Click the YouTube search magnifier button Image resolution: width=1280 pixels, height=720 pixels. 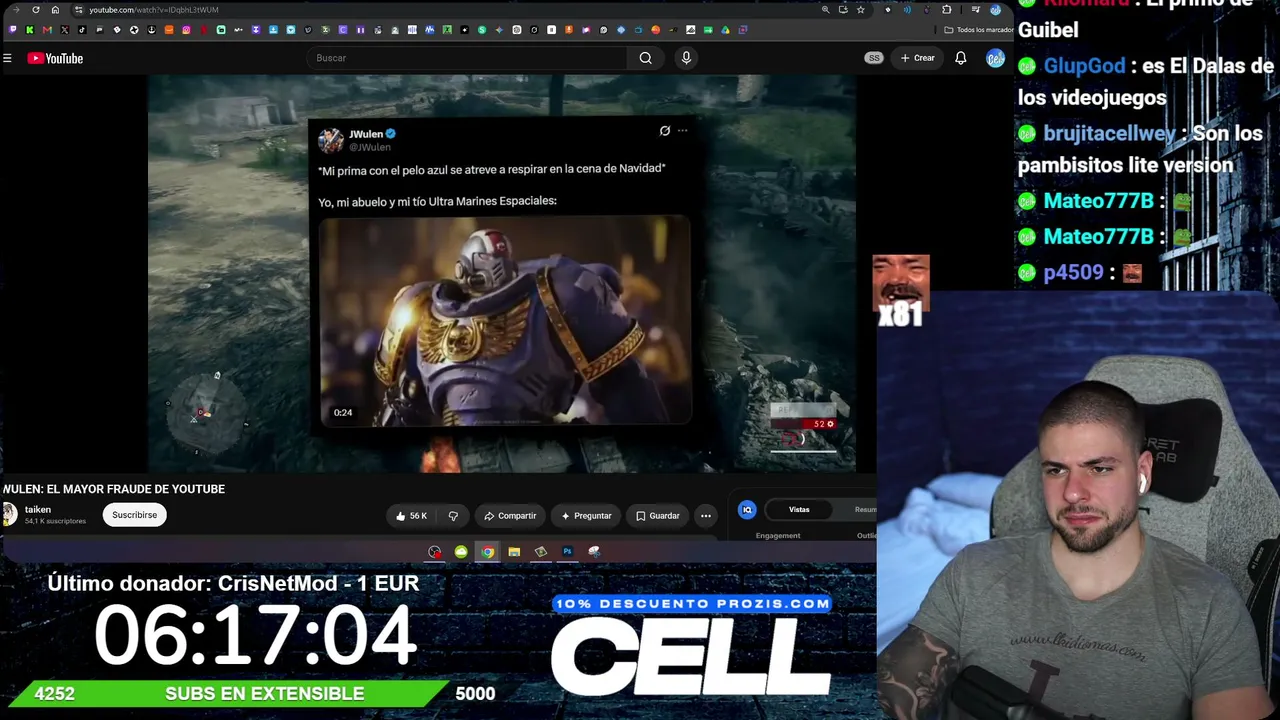646,58
